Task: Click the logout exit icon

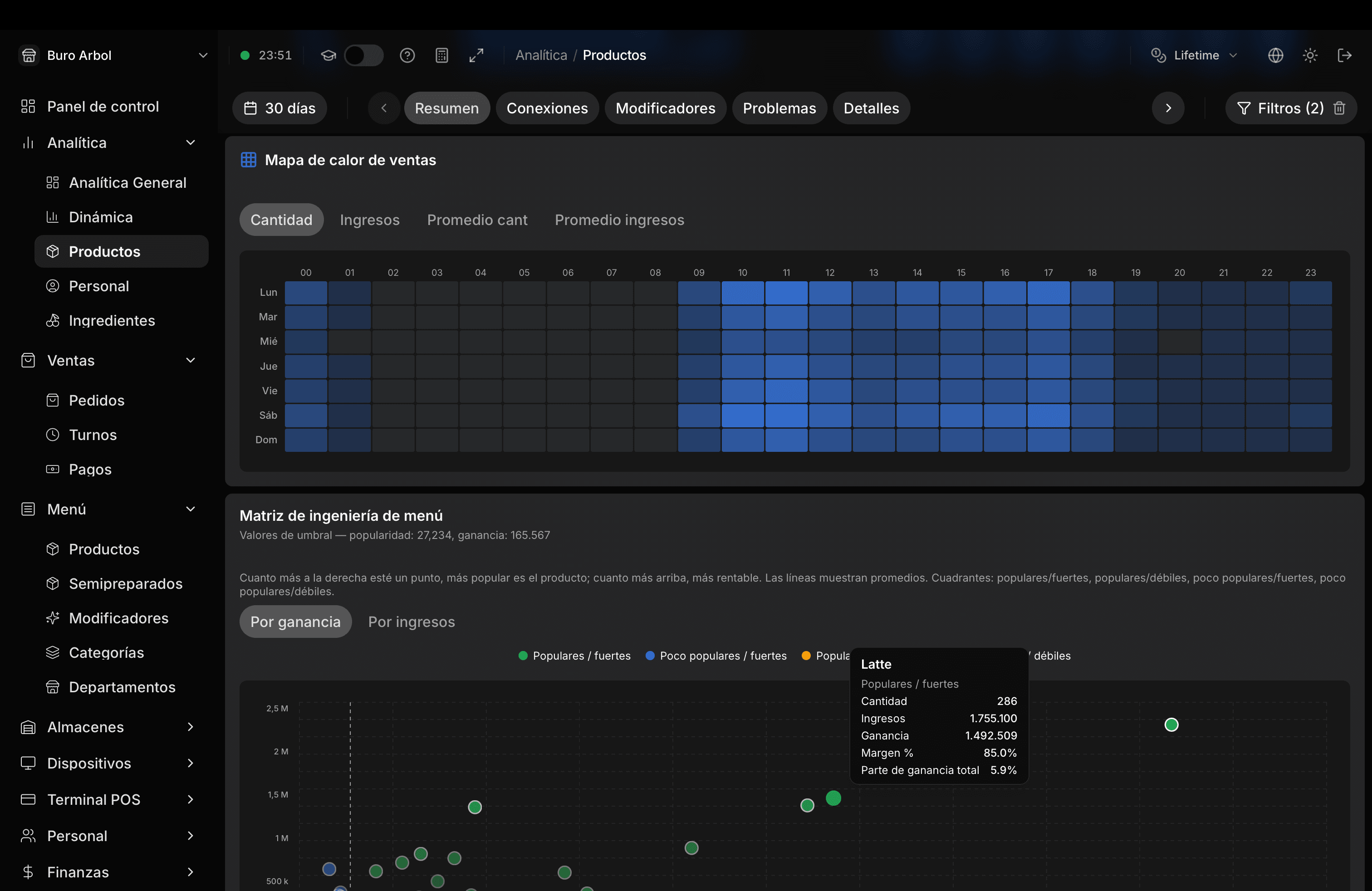Action: (1344, 55)
